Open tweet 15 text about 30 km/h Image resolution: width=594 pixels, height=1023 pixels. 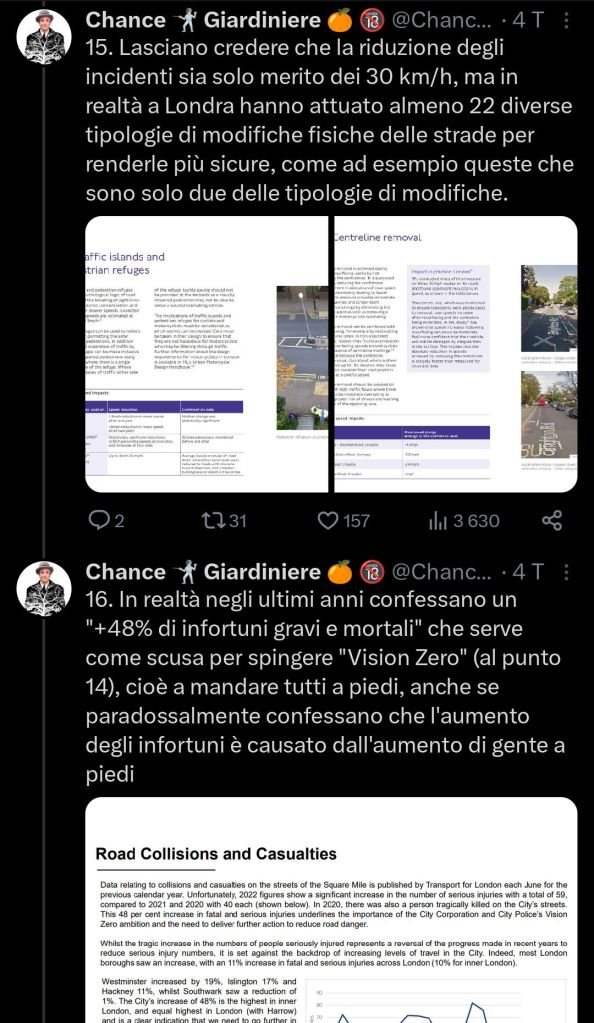click(x=330, y=121)
